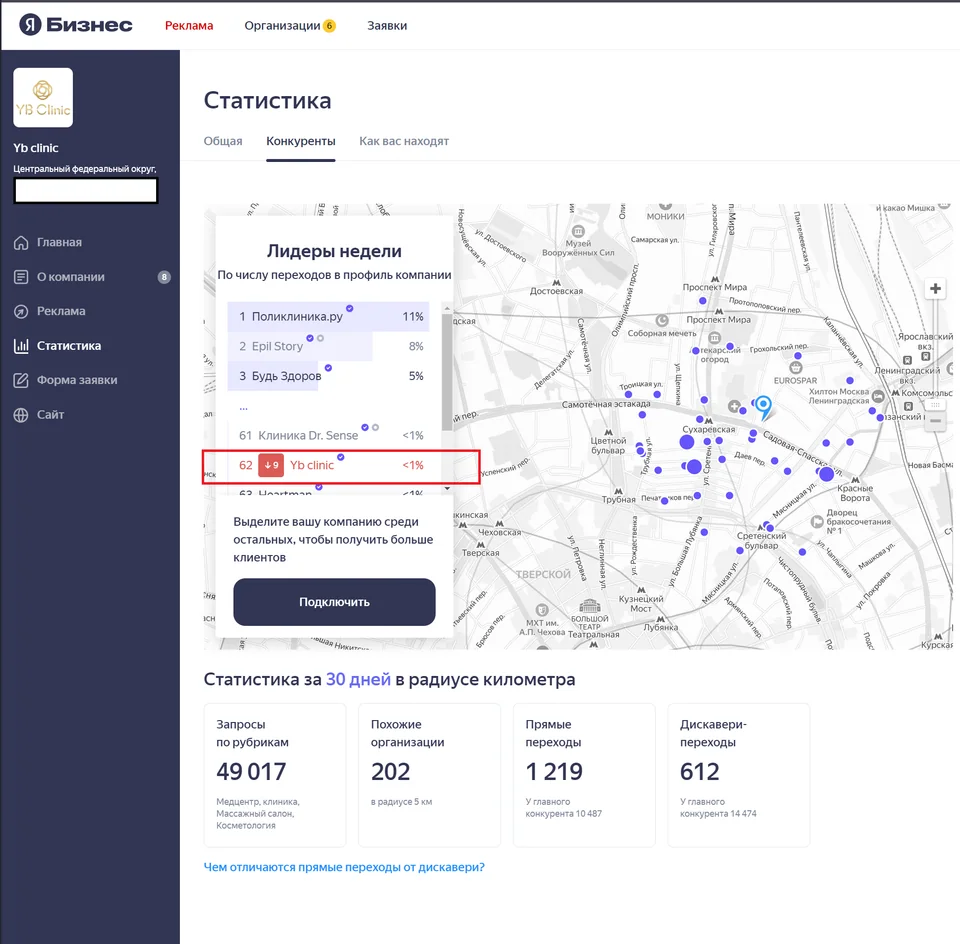
Task: Click the Похожие организации value 202
Action: [x=391, y=771]
